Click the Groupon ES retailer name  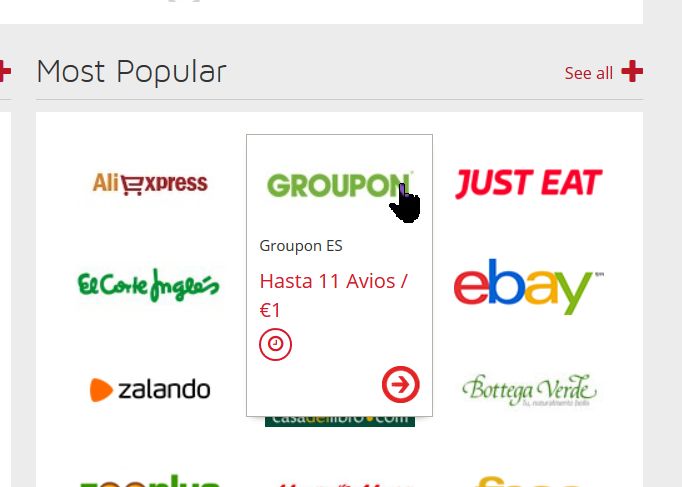click(301, 246)
